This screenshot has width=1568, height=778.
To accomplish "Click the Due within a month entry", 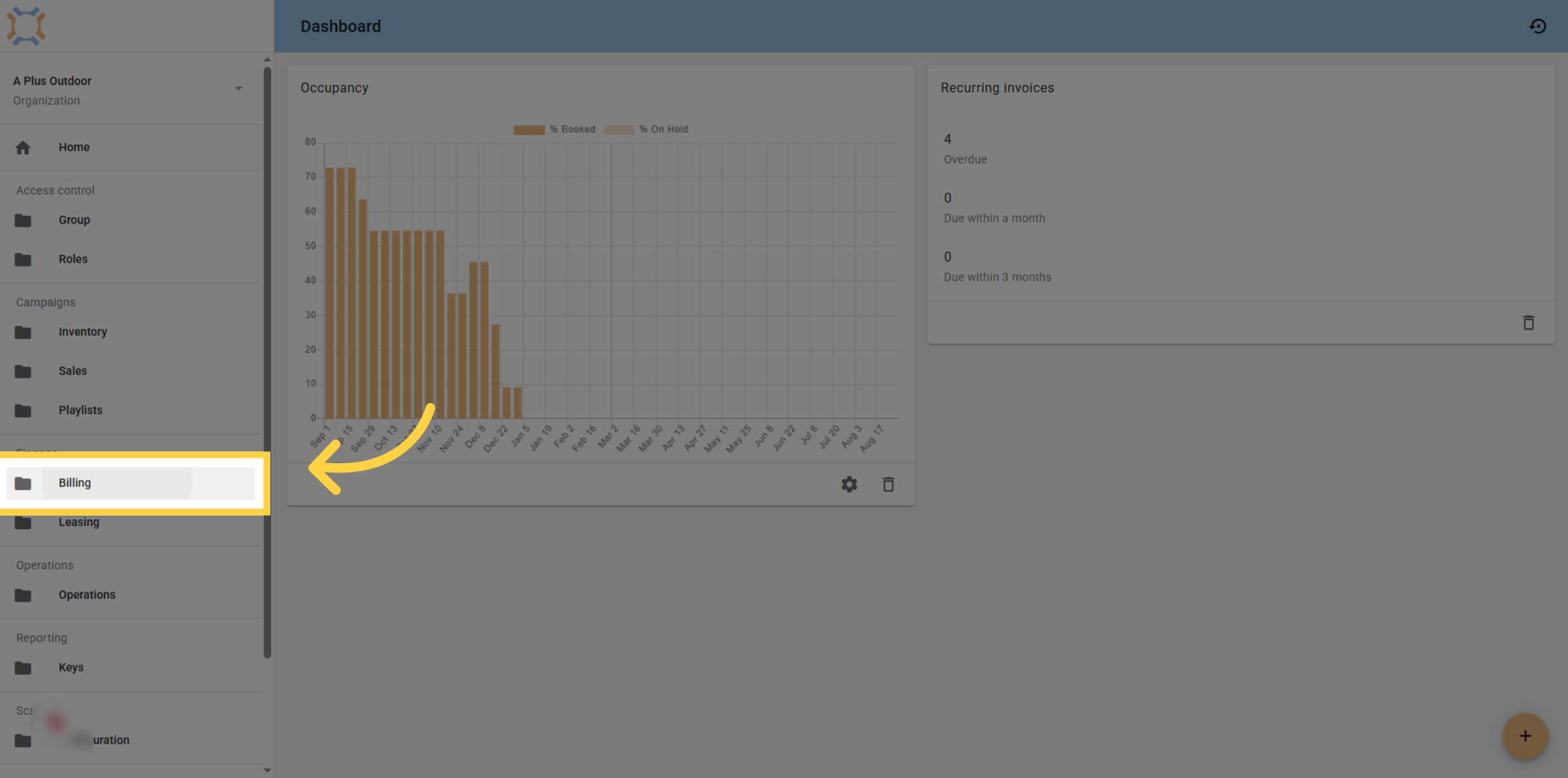I will (994, 208).
